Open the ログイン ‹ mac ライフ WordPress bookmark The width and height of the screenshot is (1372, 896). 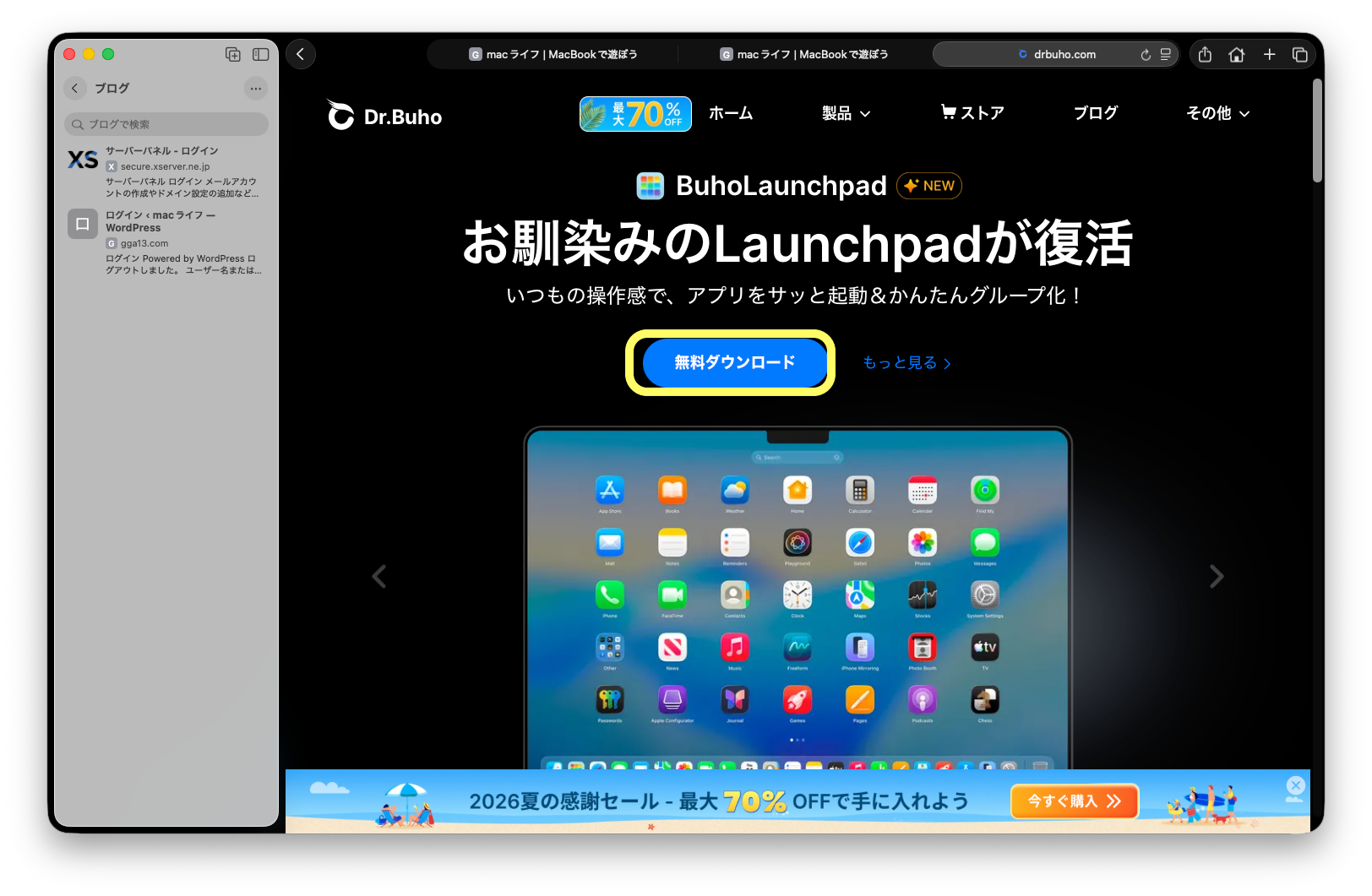point(166,242)
